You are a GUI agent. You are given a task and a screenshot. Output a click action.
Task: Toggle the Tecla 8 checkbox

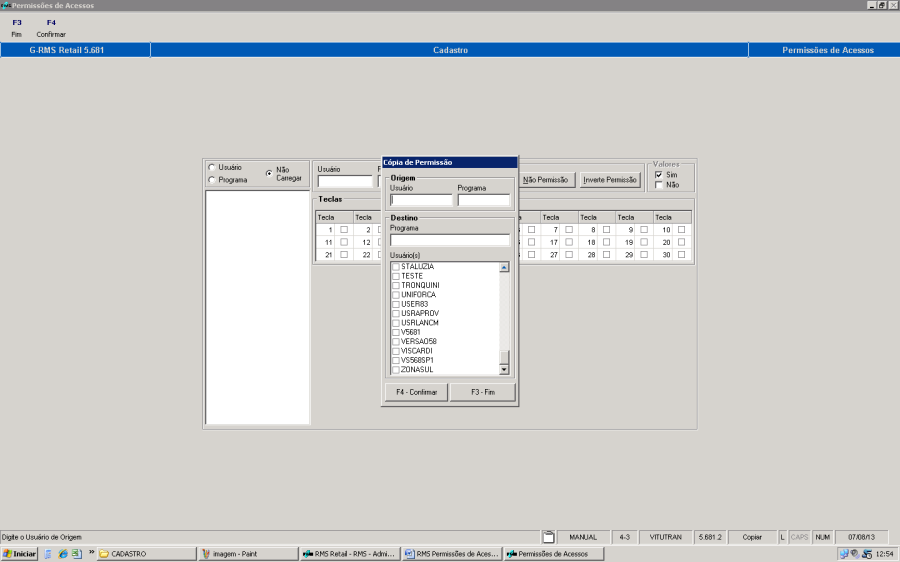606,230
